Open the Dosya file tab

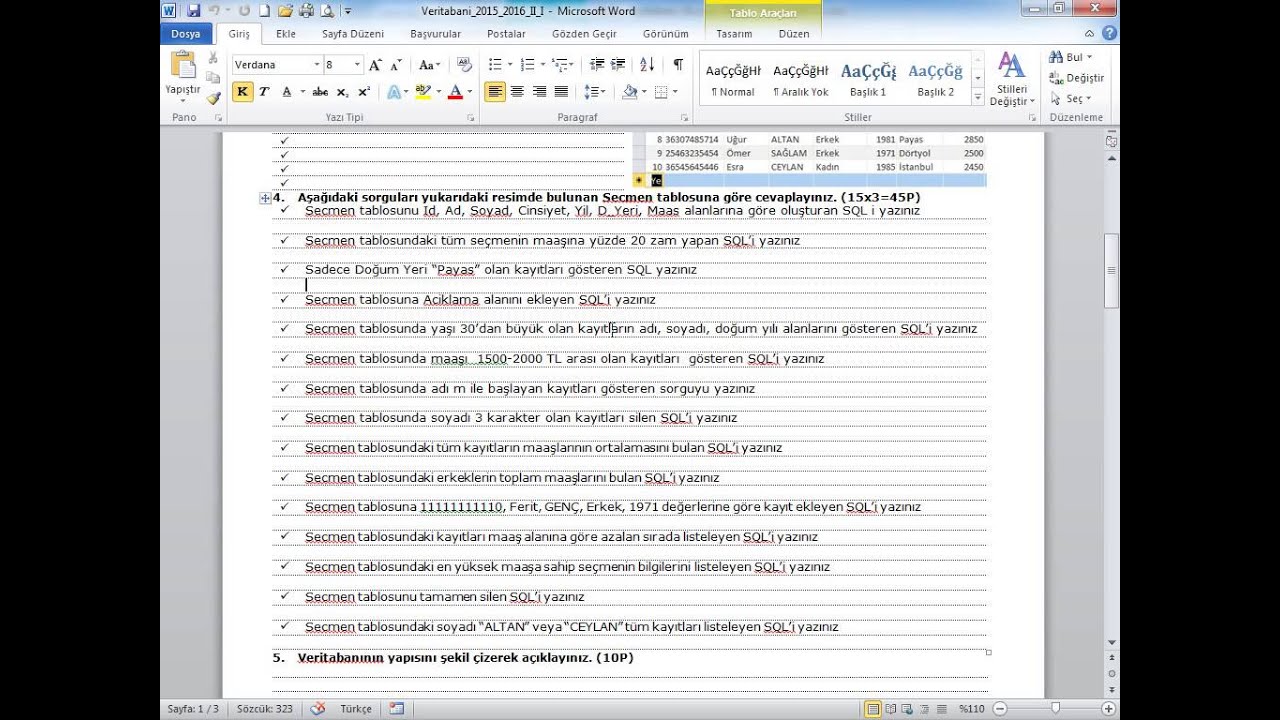coord(185,33)
